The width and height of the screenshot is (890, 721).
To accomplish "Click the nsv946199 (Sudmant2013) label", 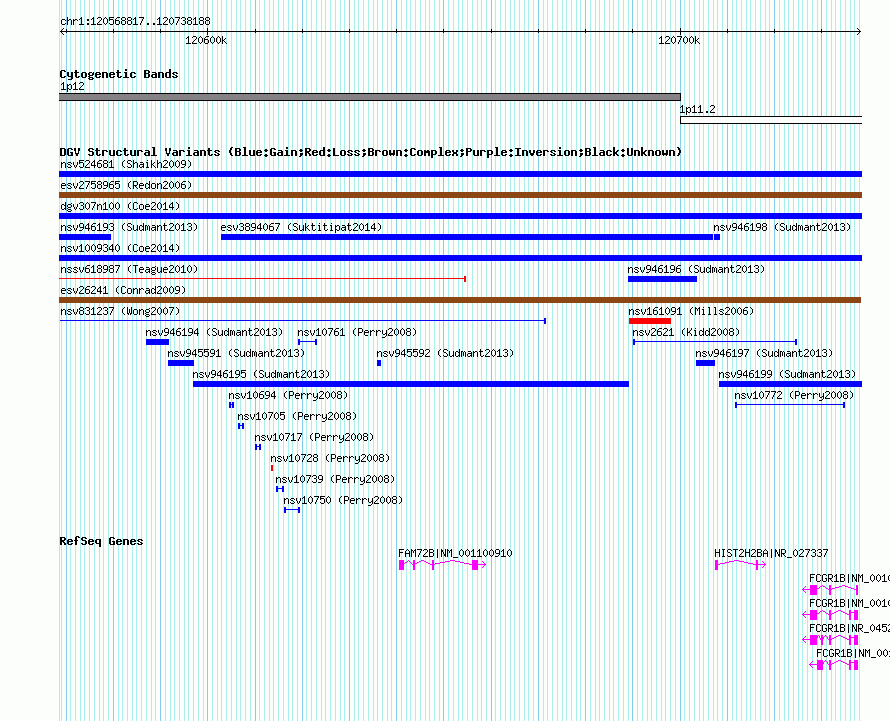I will coord(787,375).
